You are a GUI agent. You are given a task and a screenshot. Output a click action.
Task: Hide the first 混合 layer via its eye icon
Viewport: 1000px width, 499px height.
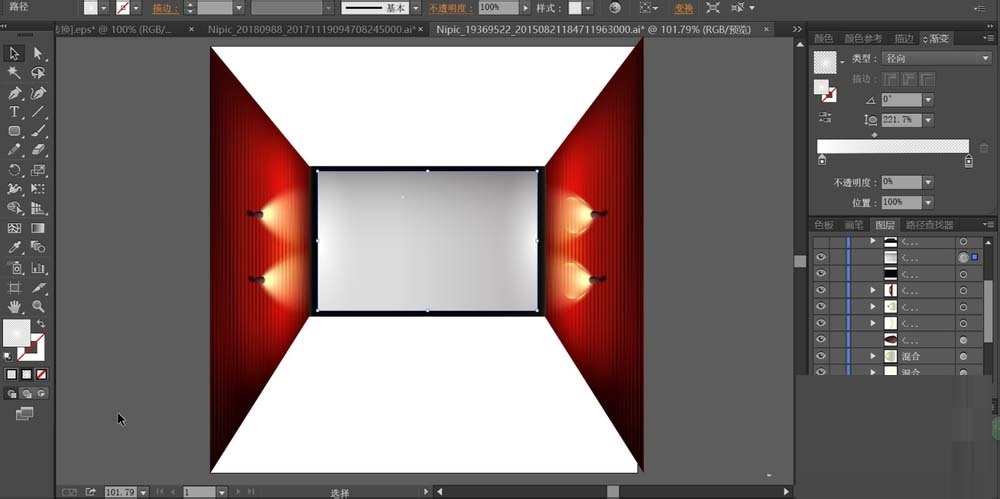821,356
